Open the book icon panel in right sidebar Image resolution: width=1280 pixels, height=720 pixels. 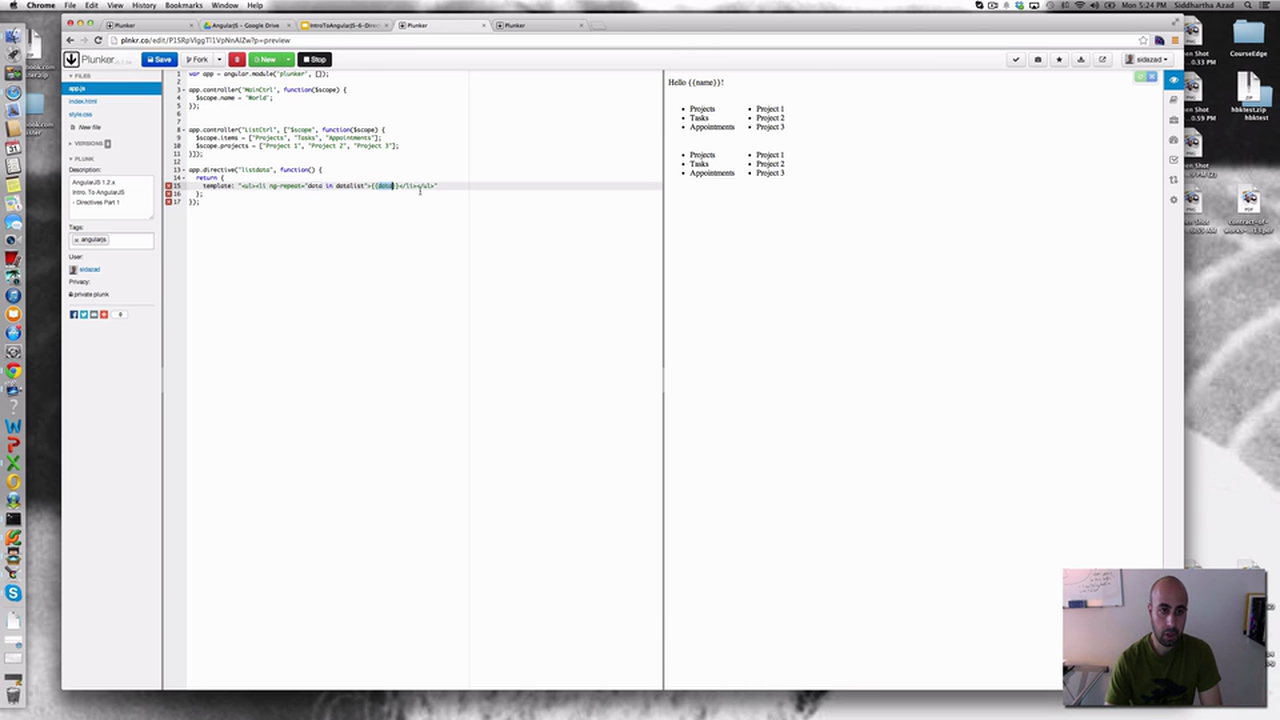point(1174,99)
